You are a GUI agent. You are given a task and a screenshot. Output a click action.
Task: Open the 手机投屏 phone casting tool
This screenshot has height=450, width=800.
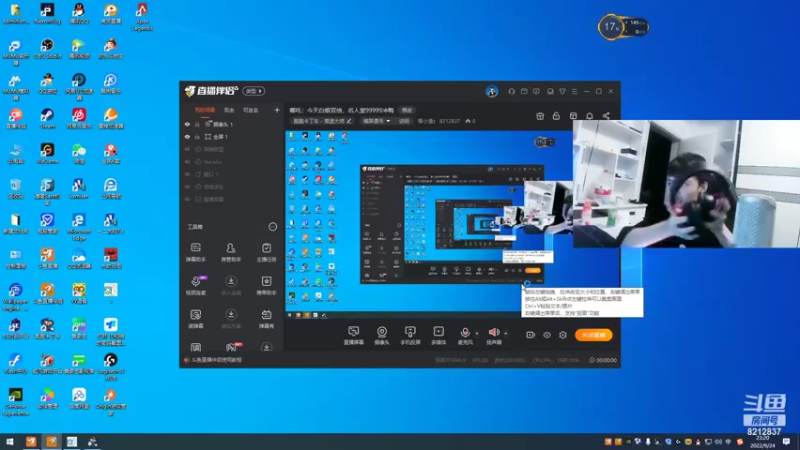click(410, 335)
